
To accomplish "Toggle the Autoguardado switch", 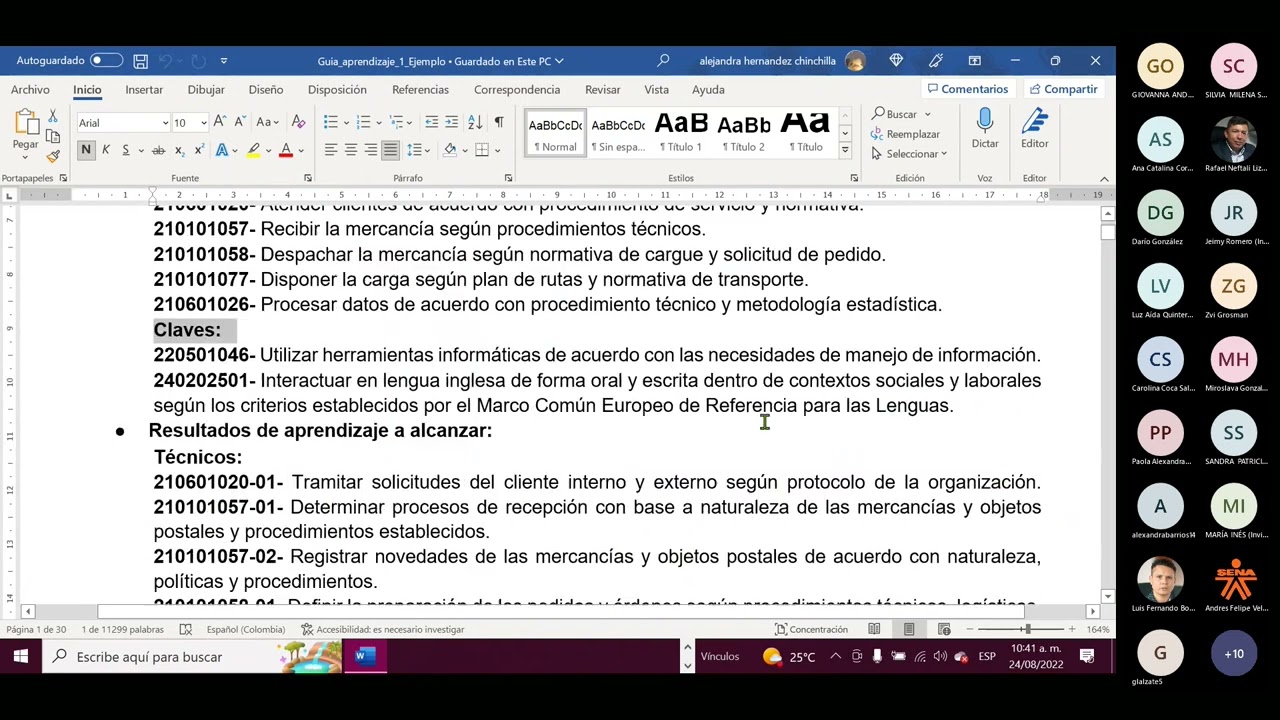I will click(x=106, y=61).
